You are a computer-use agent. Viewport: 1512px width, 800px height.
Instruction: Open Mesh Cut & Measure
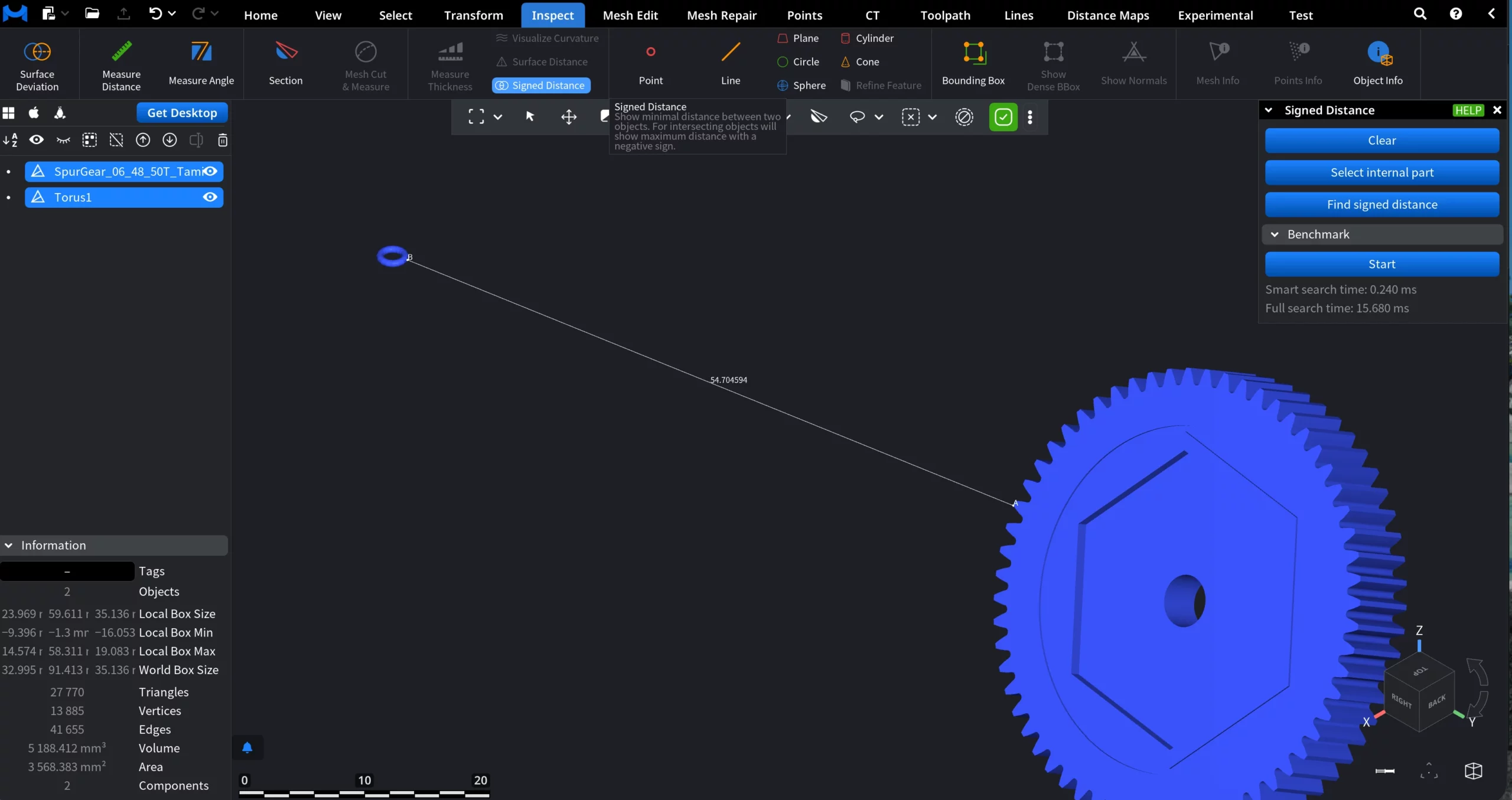click(366, 65)
